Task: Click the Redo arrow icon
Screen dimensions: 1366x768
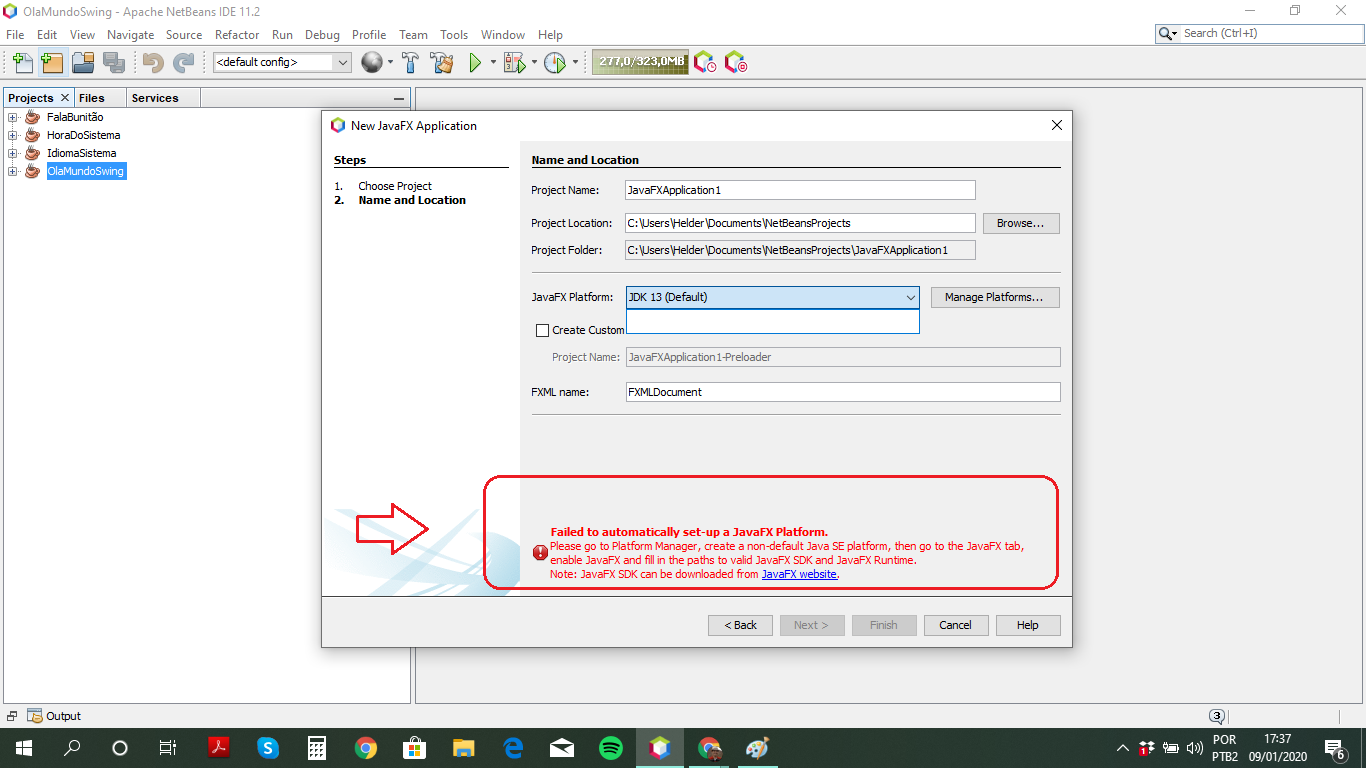Action: [183, 62]
